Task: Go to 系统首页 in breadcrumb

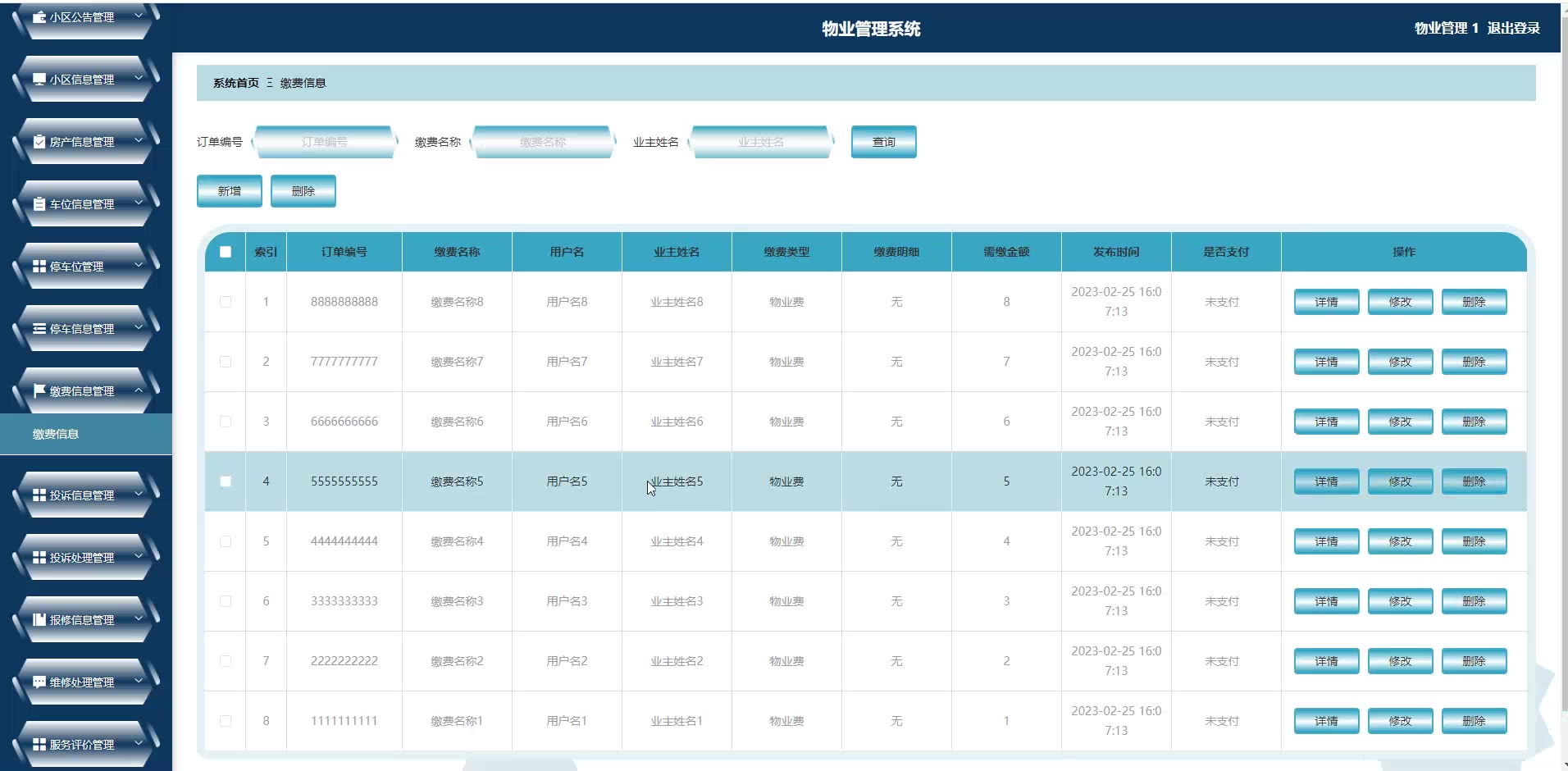Action: (x=236, y=83)
